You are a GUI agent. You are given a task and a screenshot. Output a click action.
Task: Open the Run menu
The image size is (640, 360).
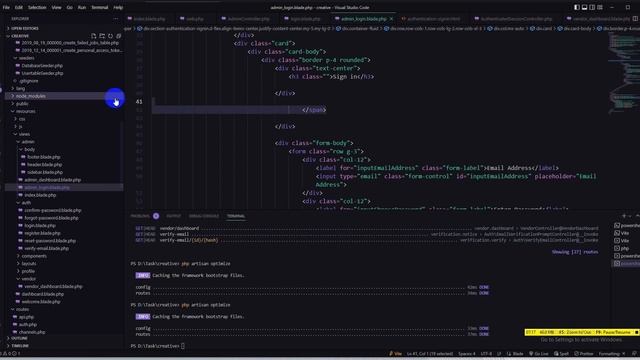coord(82,7)
